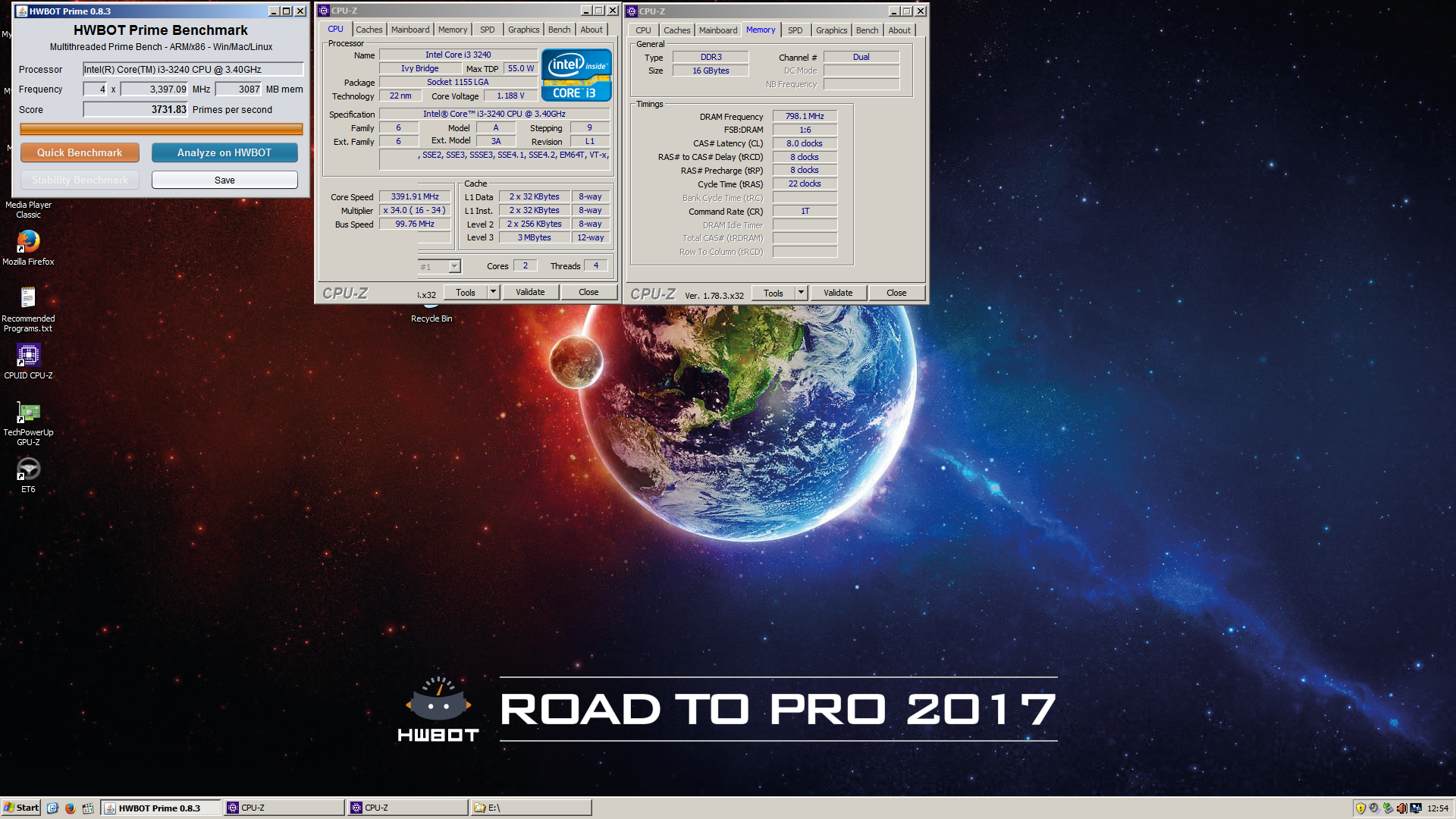Switch to second CPU-Z taskbar button
Screen dimensions: 1456x819
408,808
